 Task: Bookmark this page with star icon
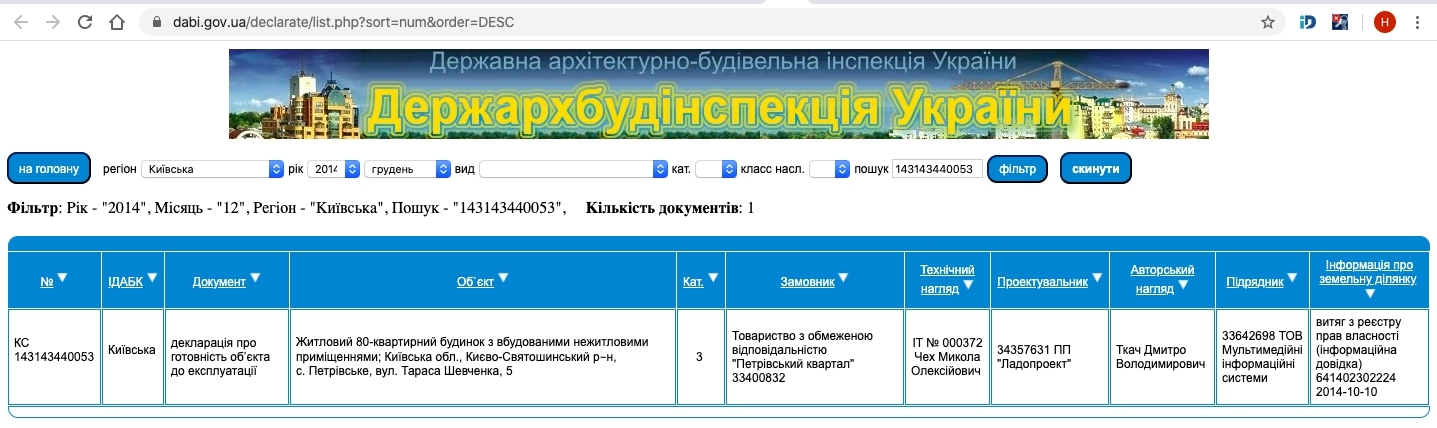pyautogui.click(x=1267, y=21)
